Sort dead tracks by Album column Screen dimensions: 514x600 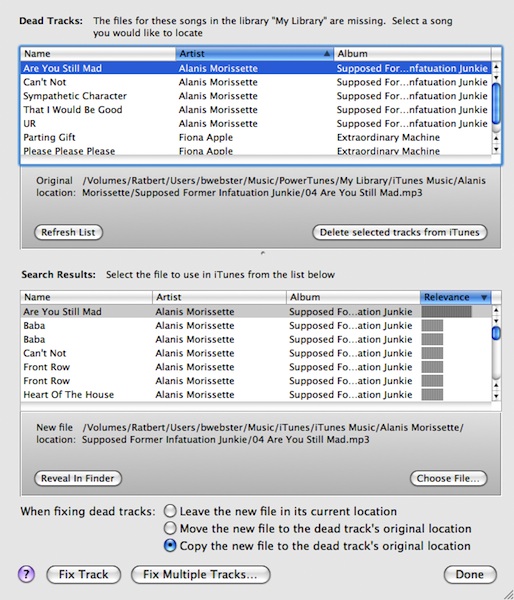[412, 54]
